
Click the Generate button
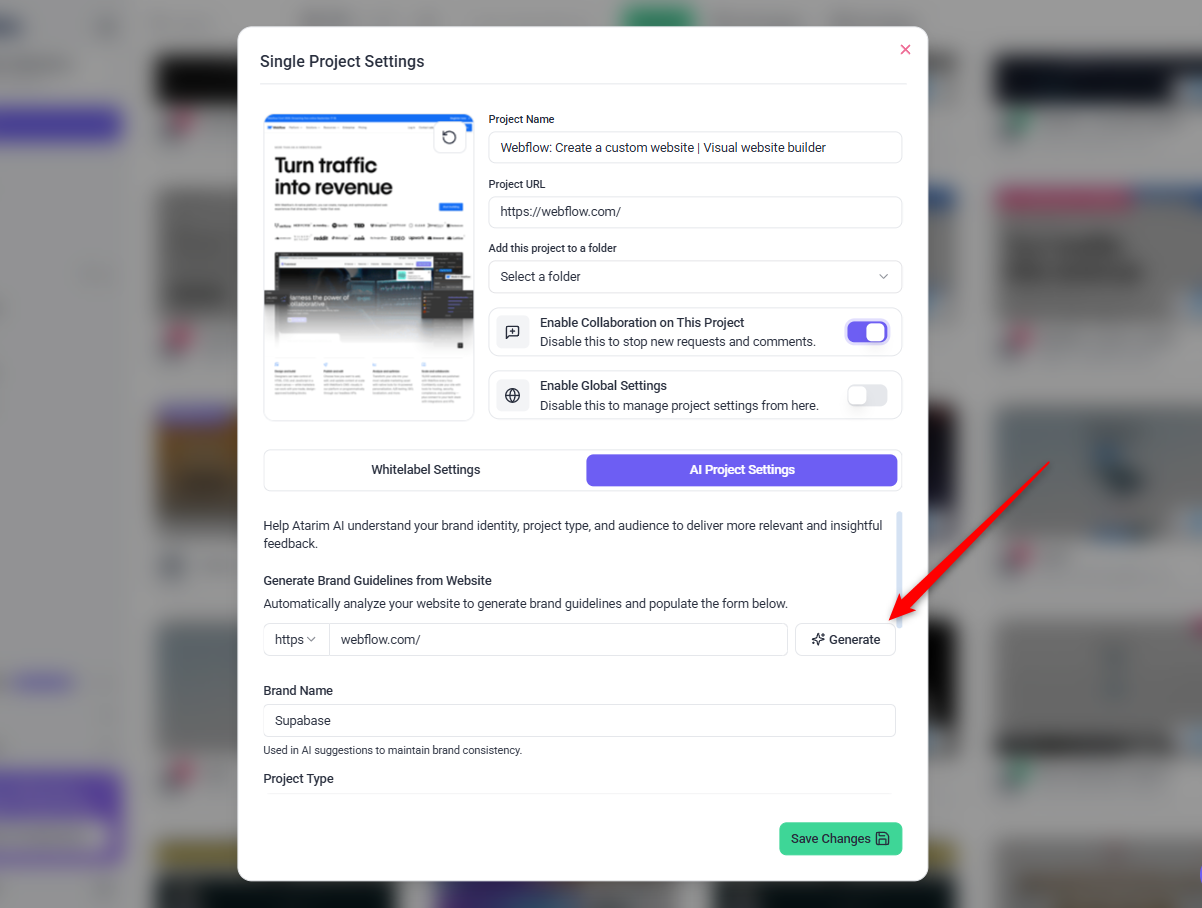point(845,640)
